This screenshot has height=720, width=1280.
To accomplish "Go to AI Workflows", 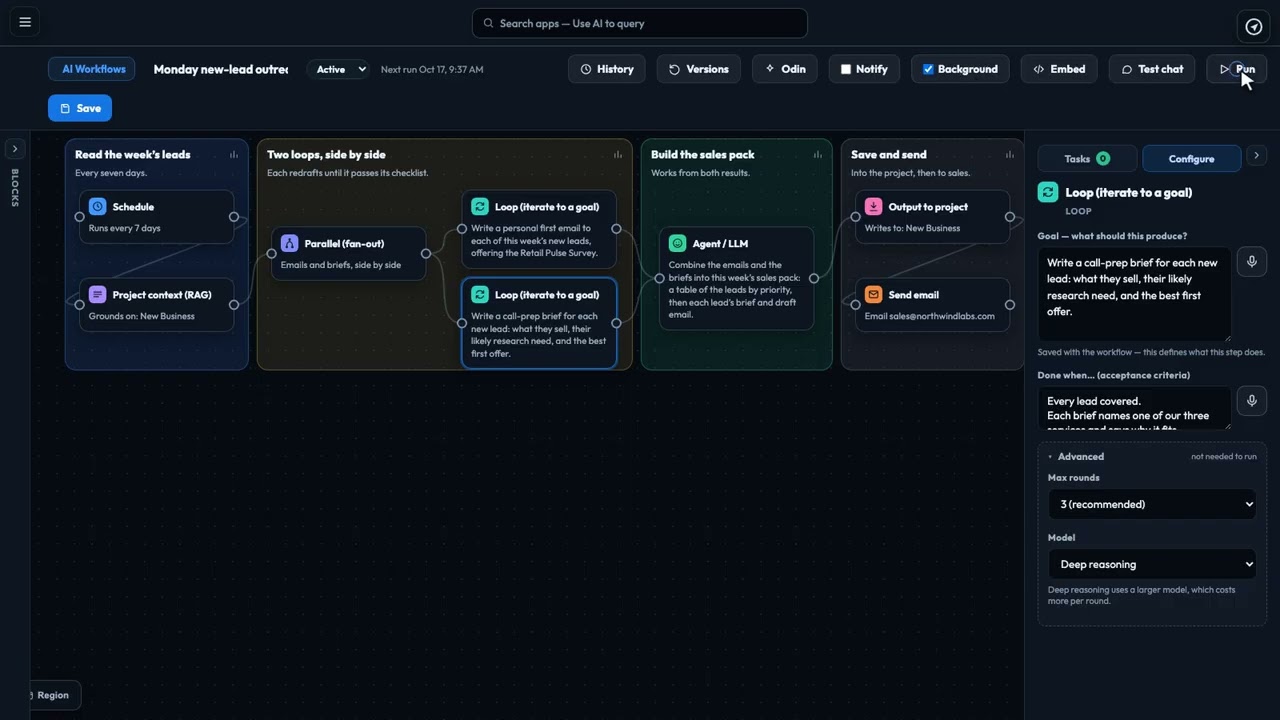I will coord(93,69).
